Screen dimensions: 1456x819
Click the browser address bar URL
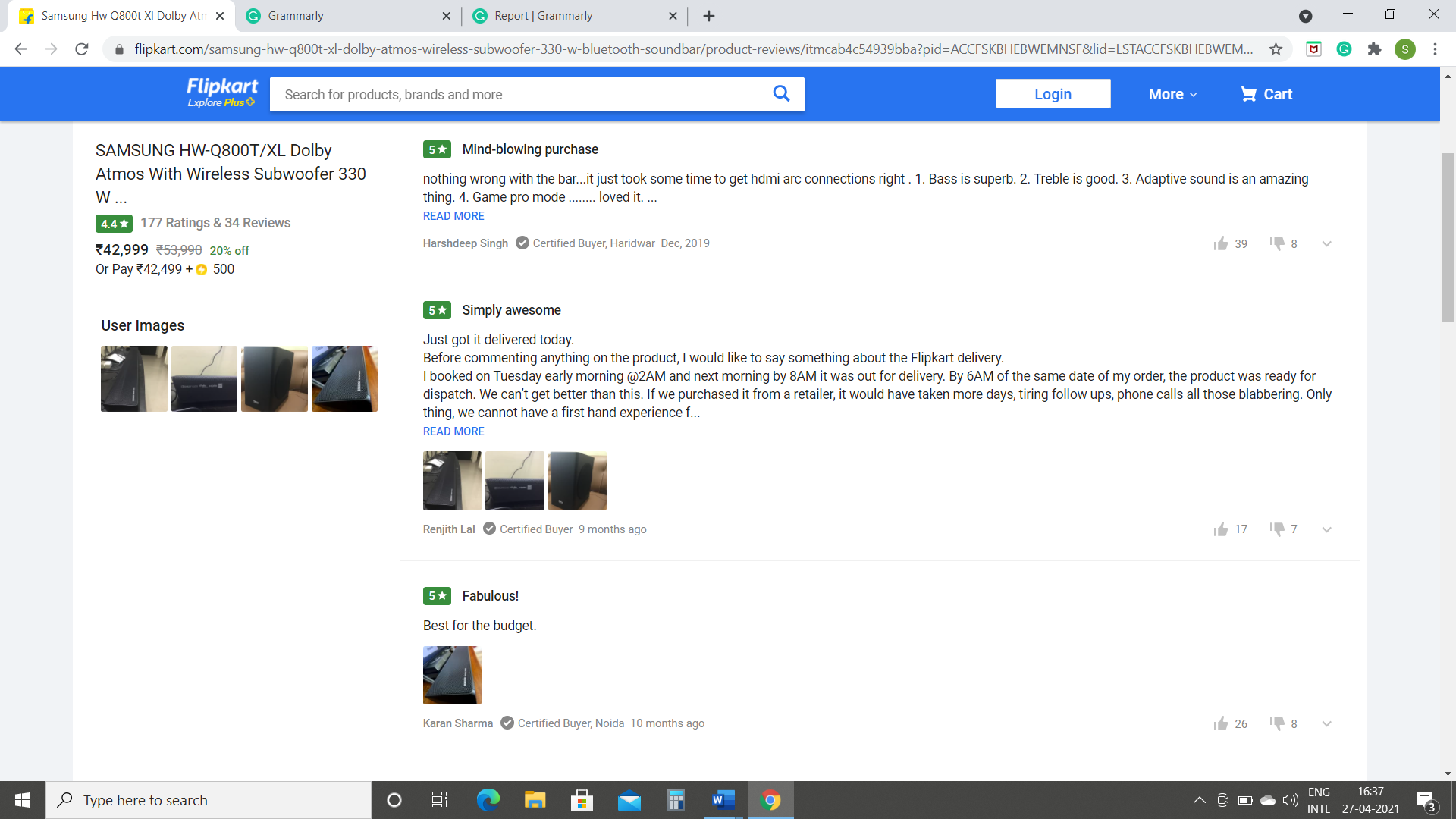pos(693,49)
